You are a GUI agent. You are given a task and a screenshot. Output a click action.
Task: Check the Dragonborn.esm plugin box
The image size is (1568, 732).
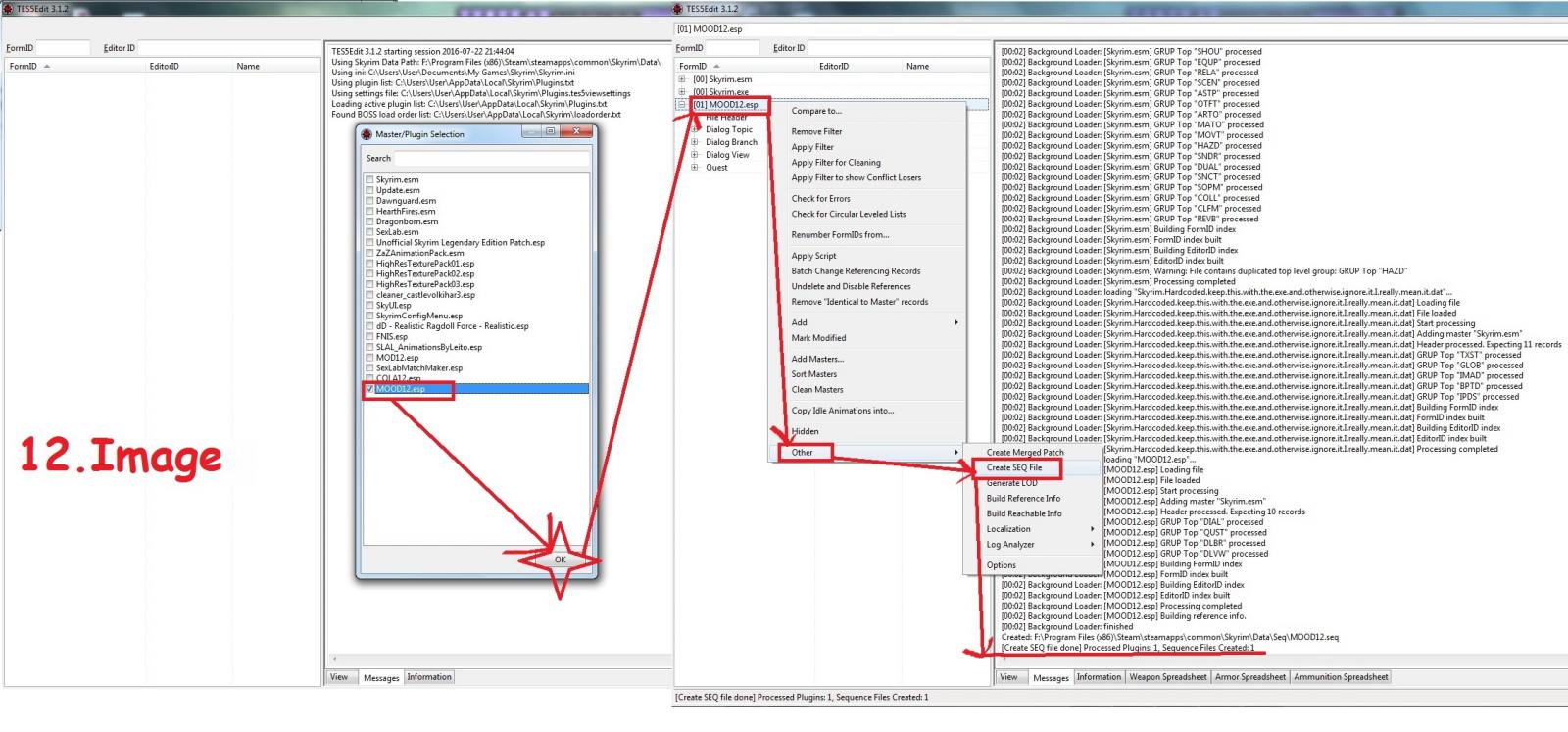369,221
